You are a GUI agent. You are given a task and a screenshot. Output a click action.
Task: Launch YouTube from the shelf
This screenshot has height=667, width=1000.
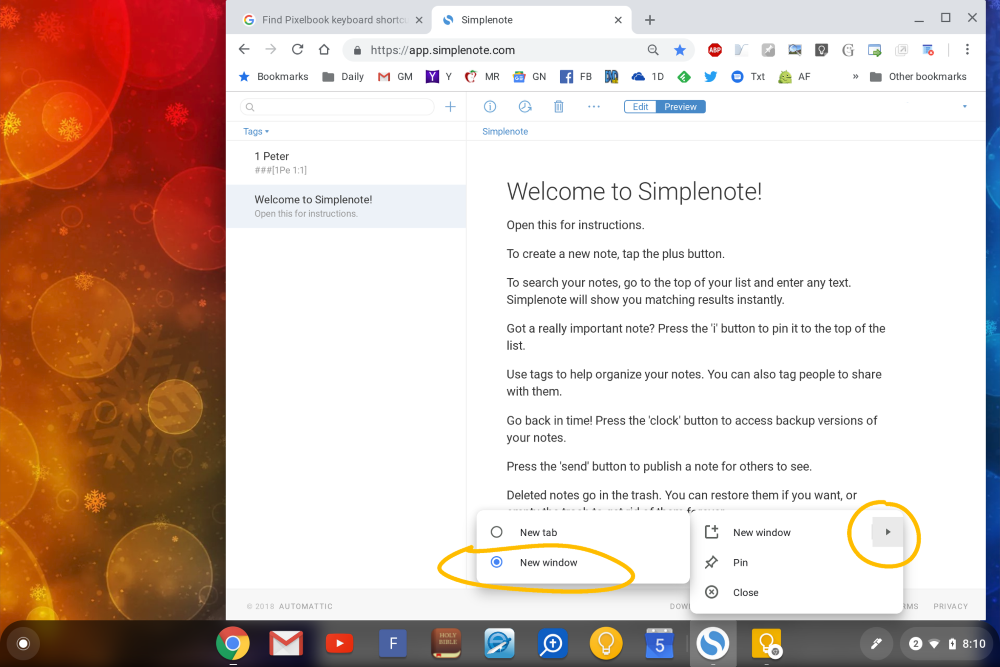click(339, 644)
